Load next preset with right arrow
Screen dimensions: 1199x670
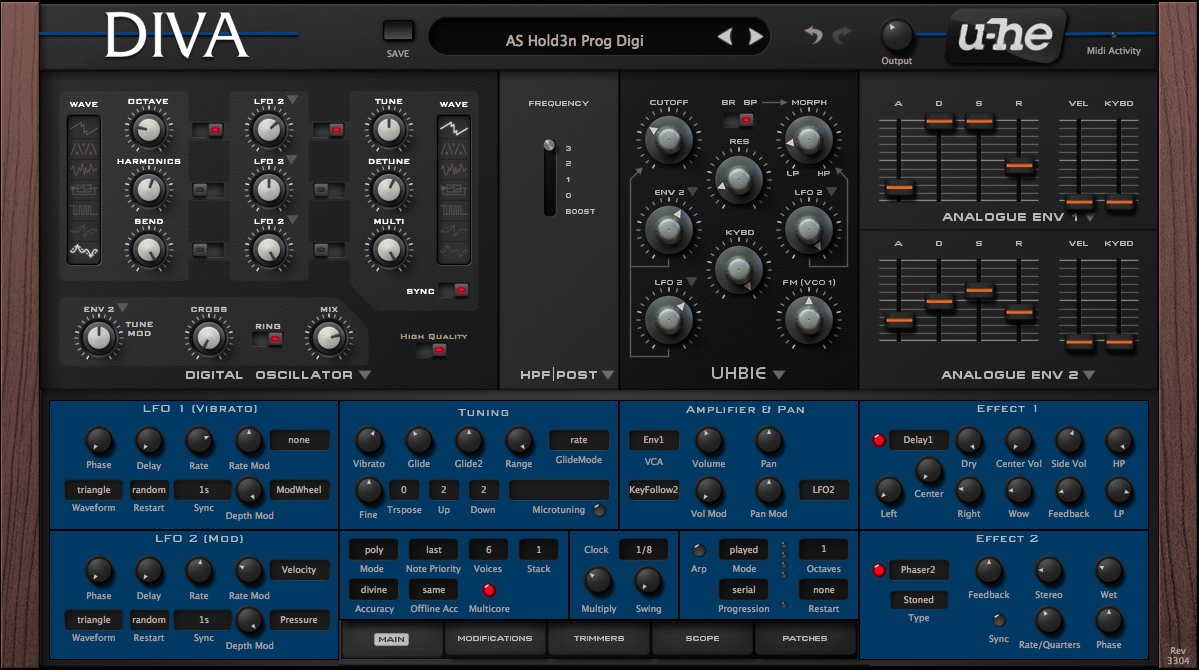click(755, 36)
